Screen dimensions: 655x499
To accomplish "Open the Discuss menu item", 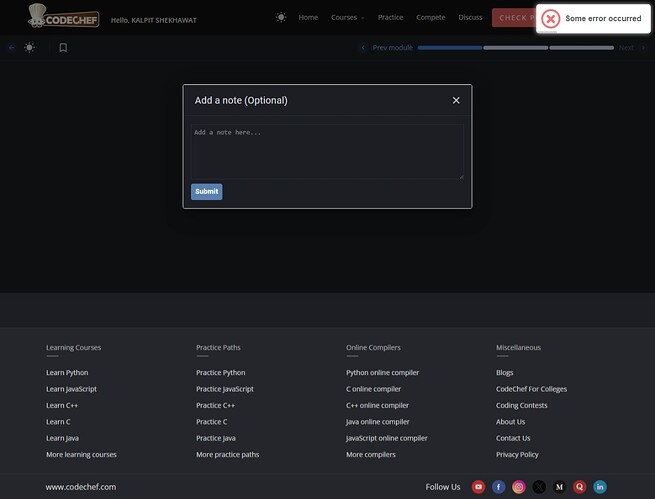I will tap(470, 18).
